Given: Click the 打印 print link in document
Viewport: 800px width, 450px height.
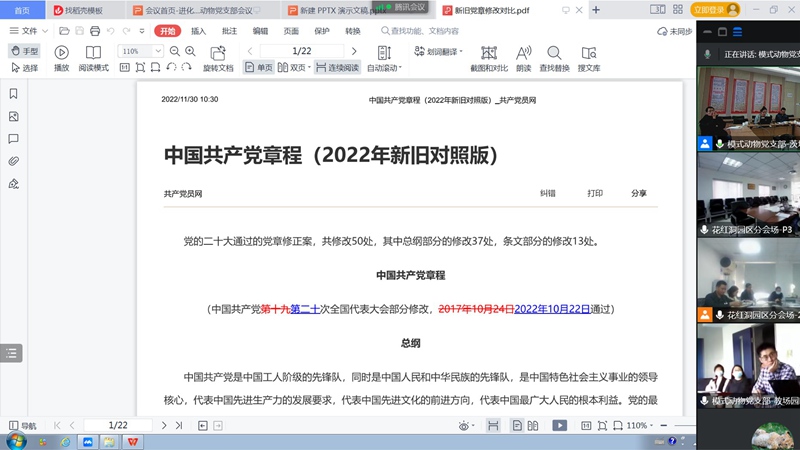Looking at the screenshot, I should click(x=595, y=193).
